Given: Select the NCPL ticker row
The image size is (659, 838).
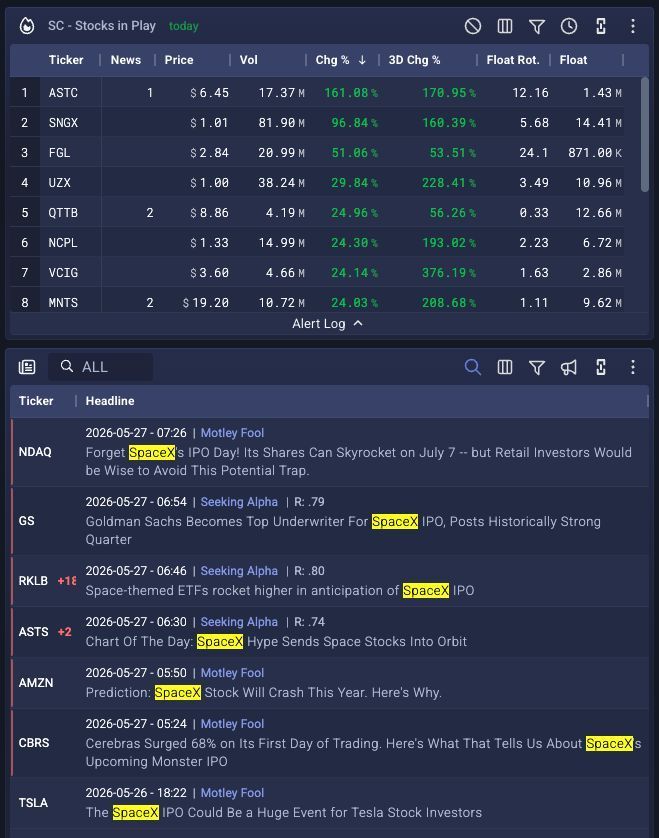Looking at the screenshot, I should tap(63, 242).
